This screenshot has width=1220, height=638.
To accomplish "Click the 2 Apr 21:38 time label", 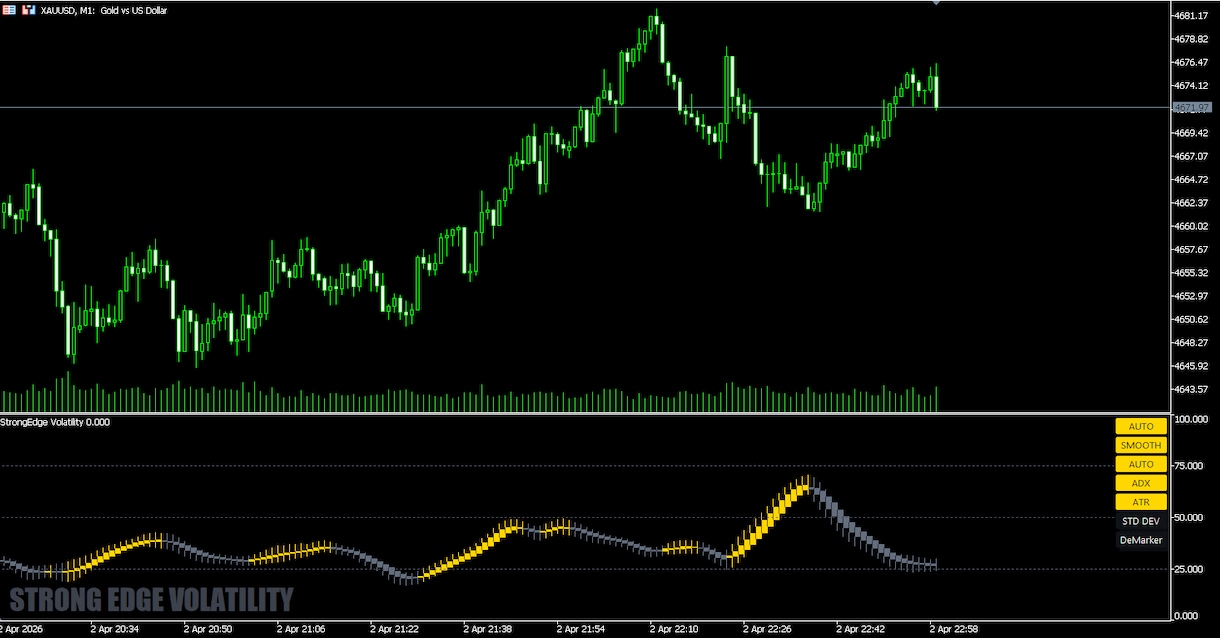I will pos(488,630).
